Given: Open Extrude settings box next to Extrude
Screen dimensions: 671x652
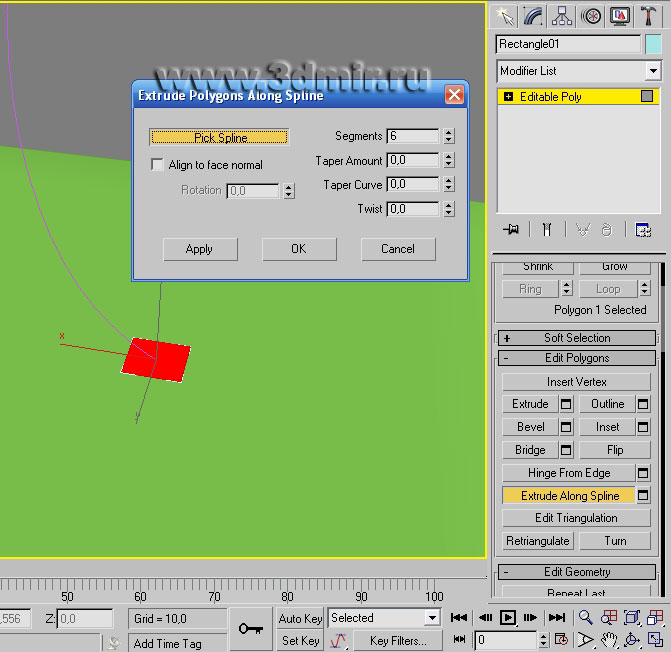Looking at the screenshot, I should point(566,404).
